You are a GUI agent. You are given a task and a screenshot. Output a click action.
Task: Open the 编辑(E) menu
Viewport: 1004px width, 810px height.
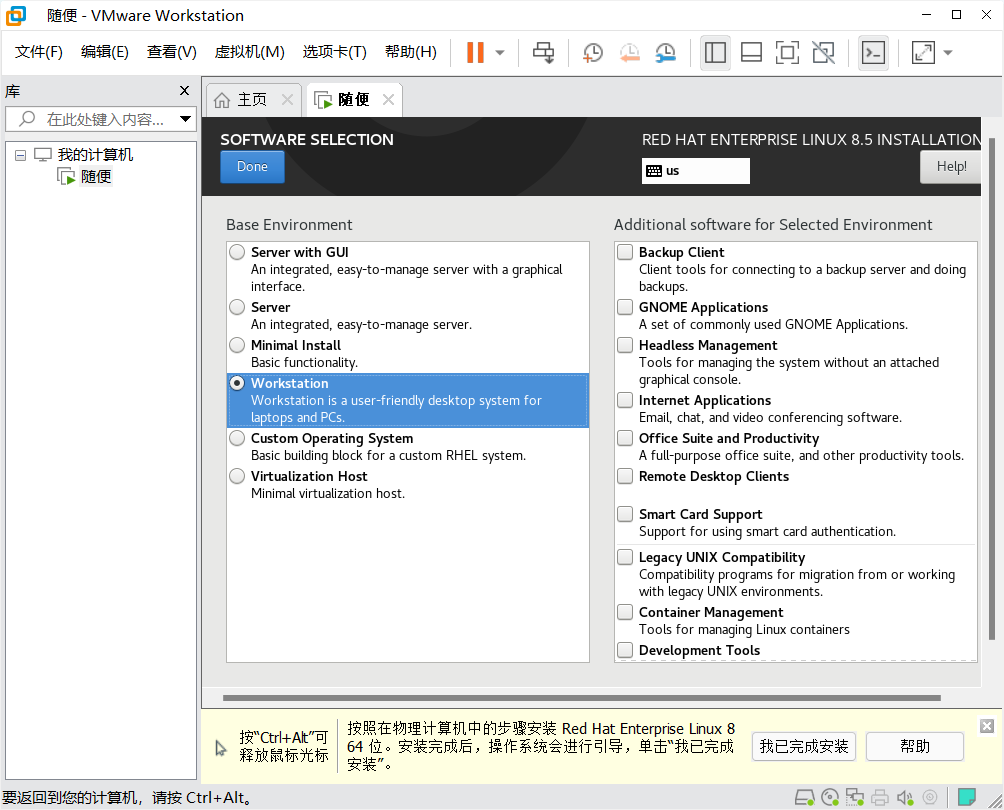click(x=104, y=52)
